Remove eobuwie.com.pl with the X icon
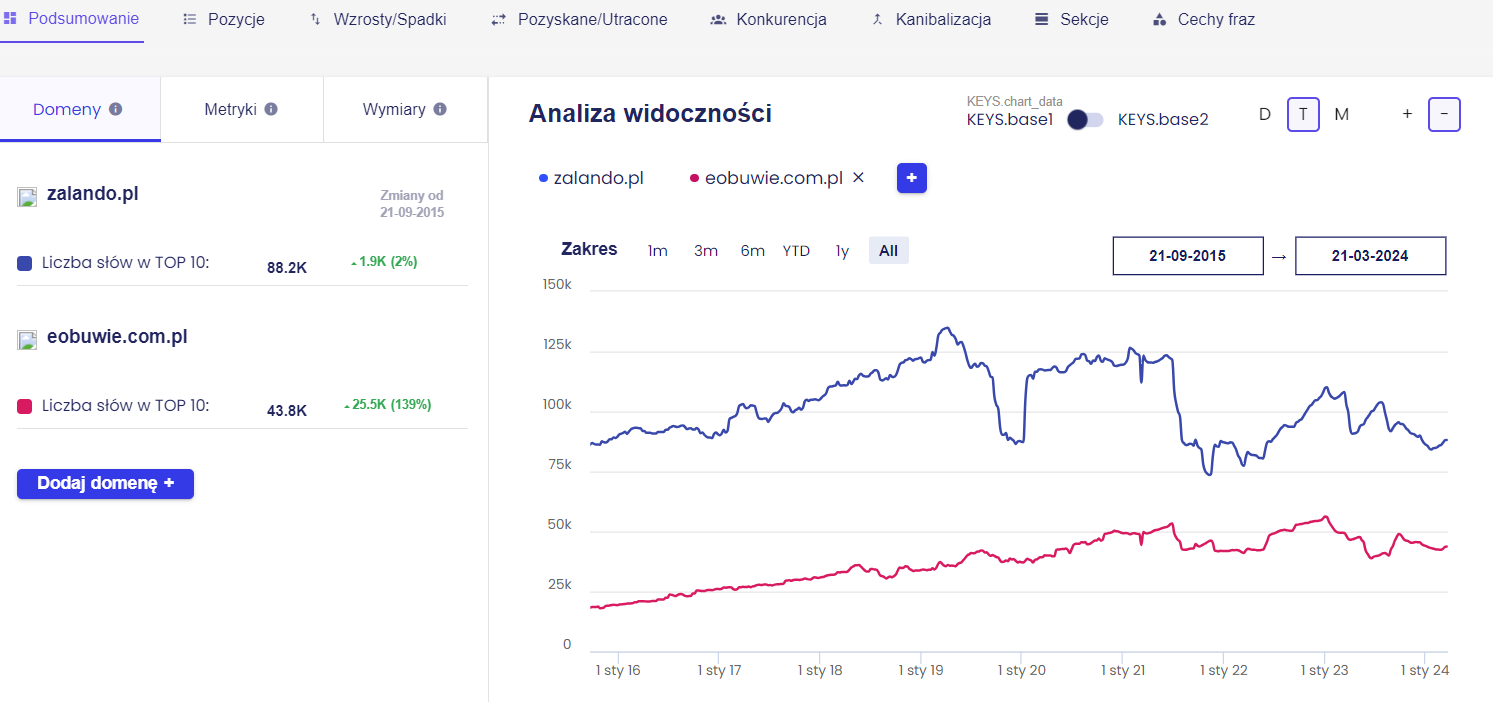1493x702 pixels. click(858, 178)
